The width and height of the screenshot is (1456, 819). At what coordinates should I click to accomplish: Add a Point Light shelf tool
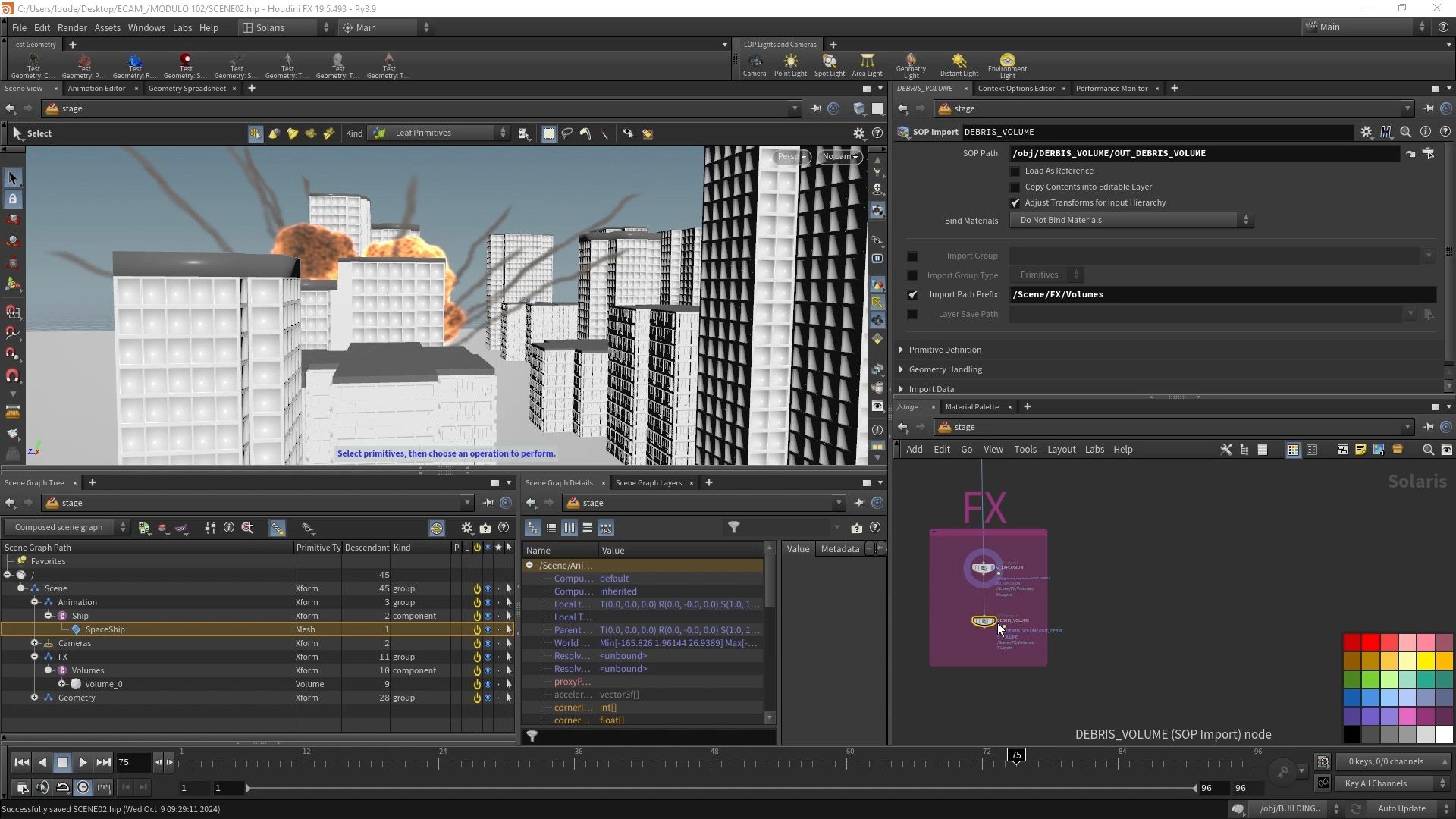click(790, 64)
